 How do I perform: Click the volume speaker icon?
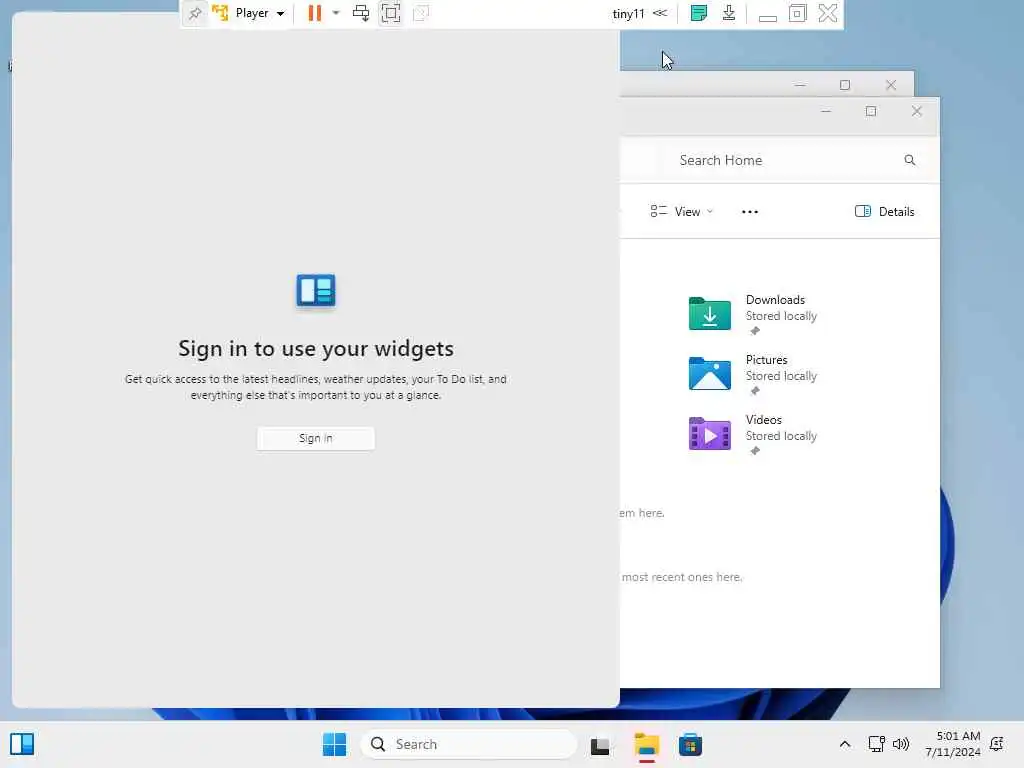pos(901,744)
